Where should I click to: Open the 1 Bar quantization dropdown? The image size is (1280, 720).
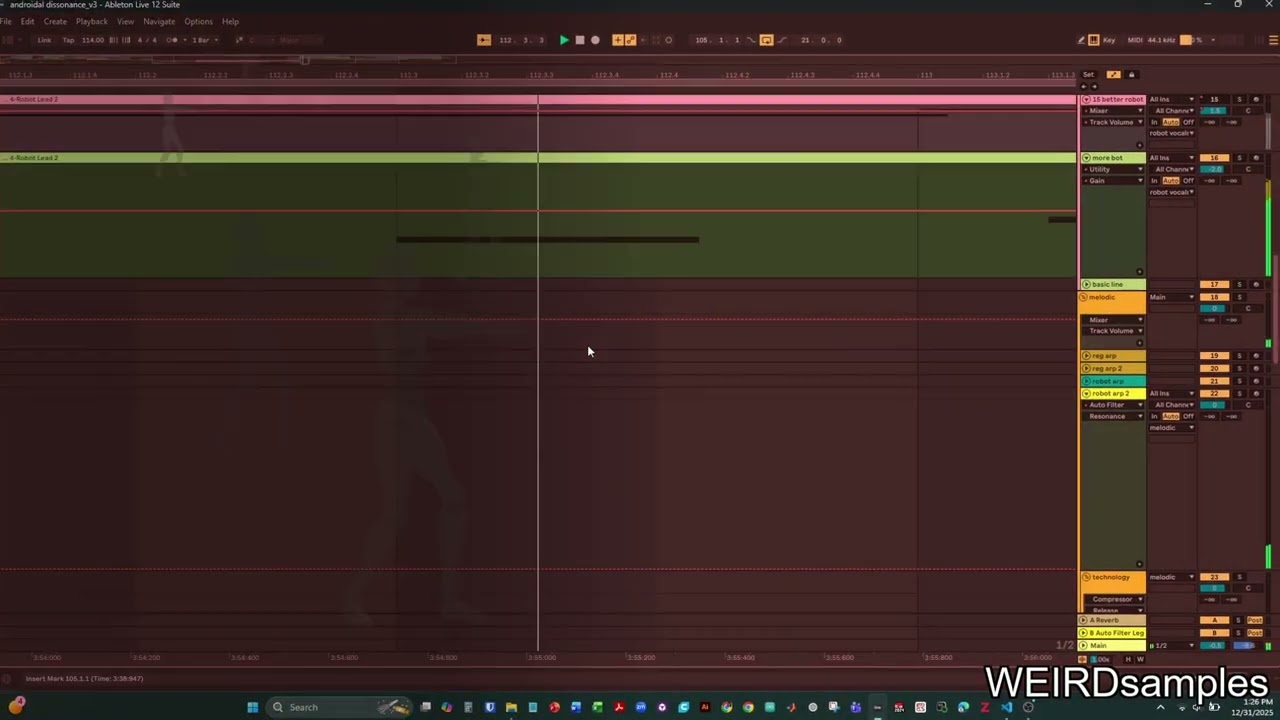tap(204, 40)
